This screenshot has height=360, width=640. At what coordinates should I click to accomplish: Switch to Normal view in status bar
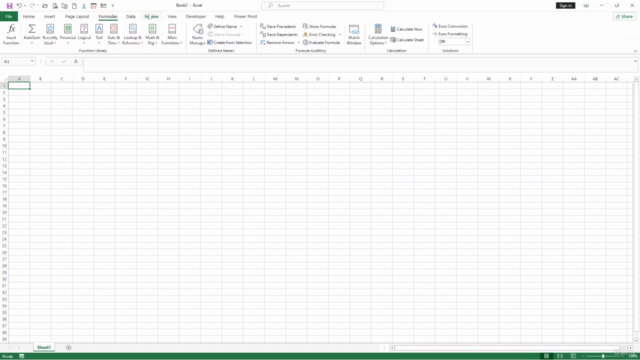[x=547, y=356]
